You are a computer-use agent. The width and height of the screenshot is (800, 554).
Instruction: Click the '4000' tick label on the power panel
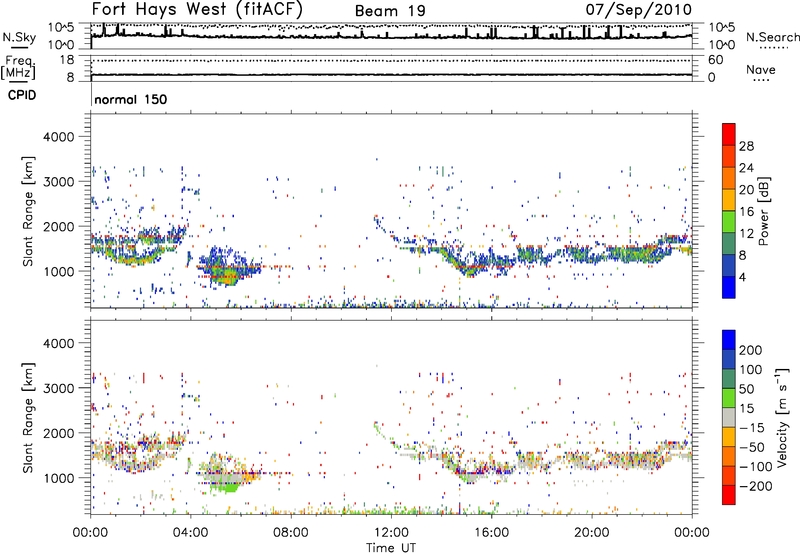pyautogui.click(x=58, y=137)
